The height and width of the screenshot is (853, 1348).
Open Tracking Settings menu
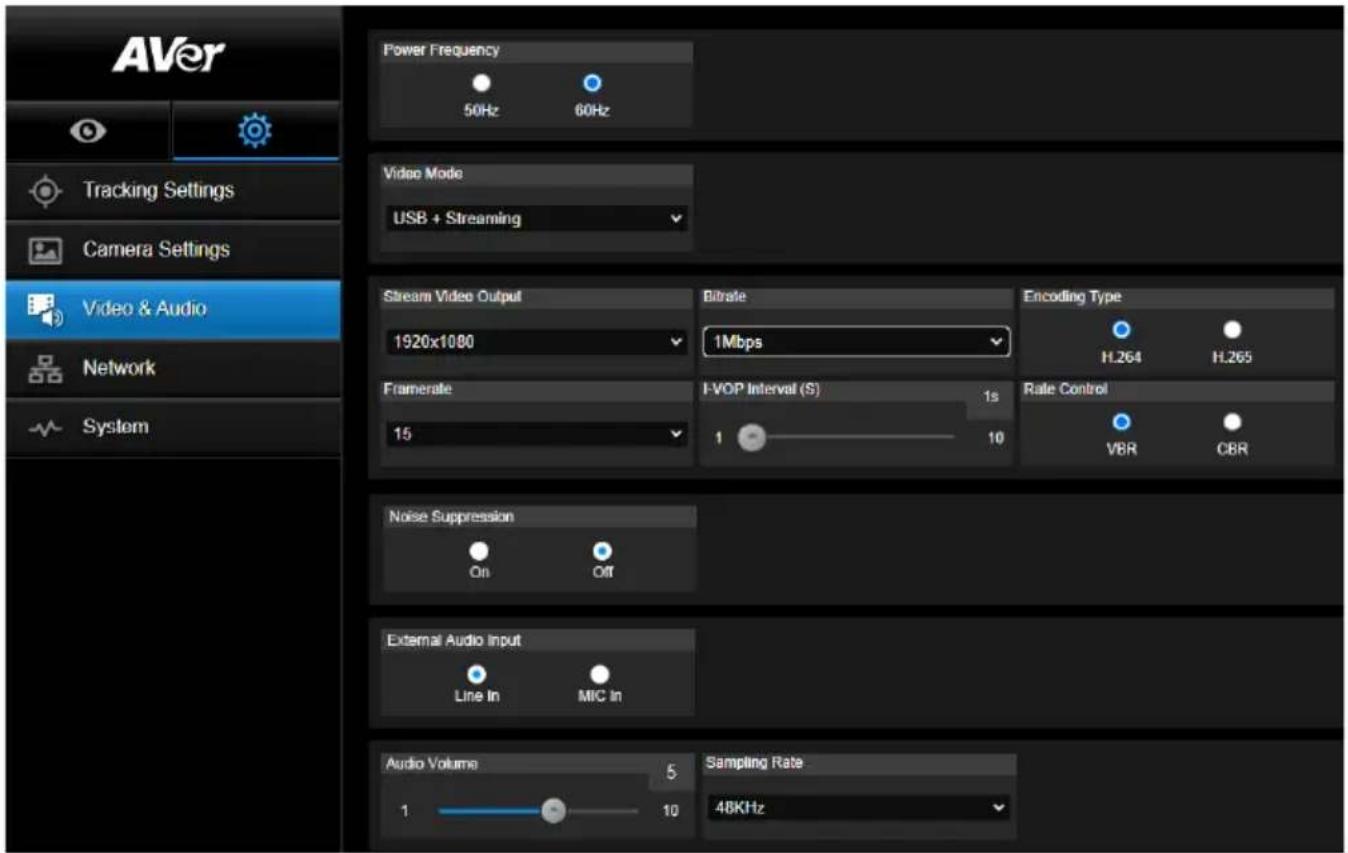coord(173,190)
